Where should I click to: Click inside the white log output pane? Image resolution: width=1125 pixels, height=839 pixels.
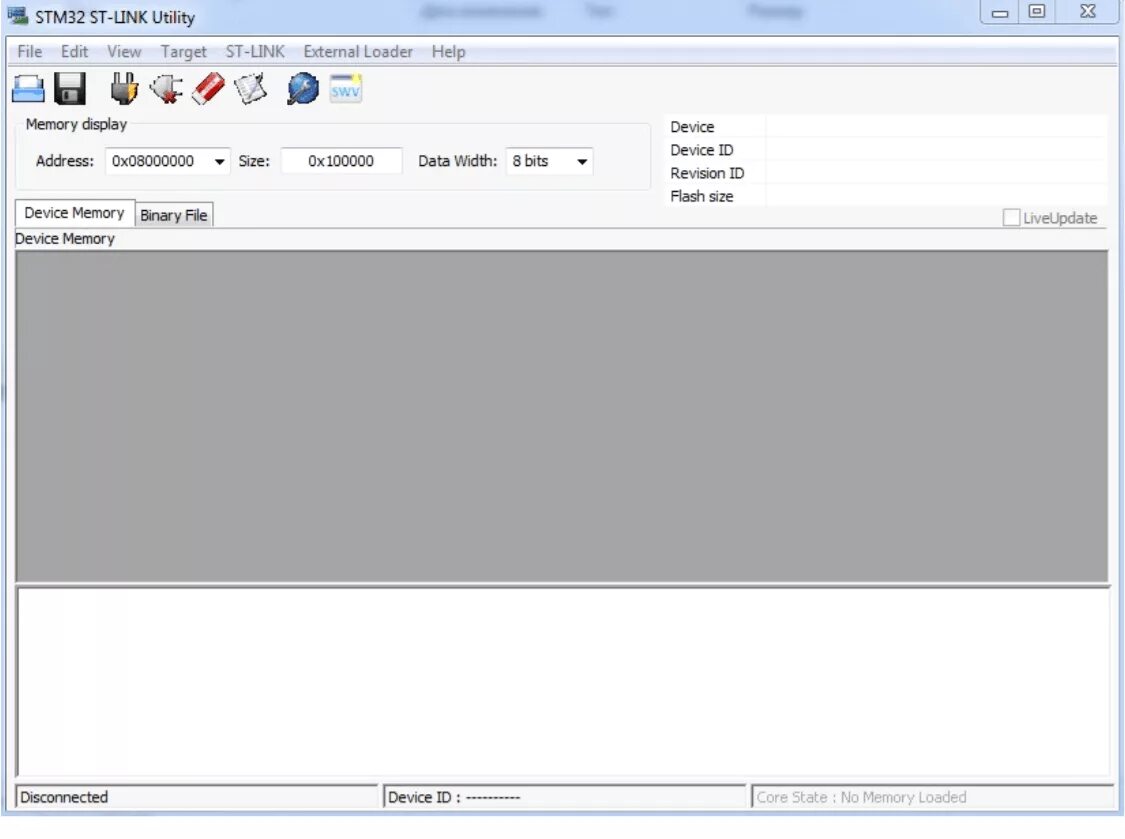[x=563, y=682]
